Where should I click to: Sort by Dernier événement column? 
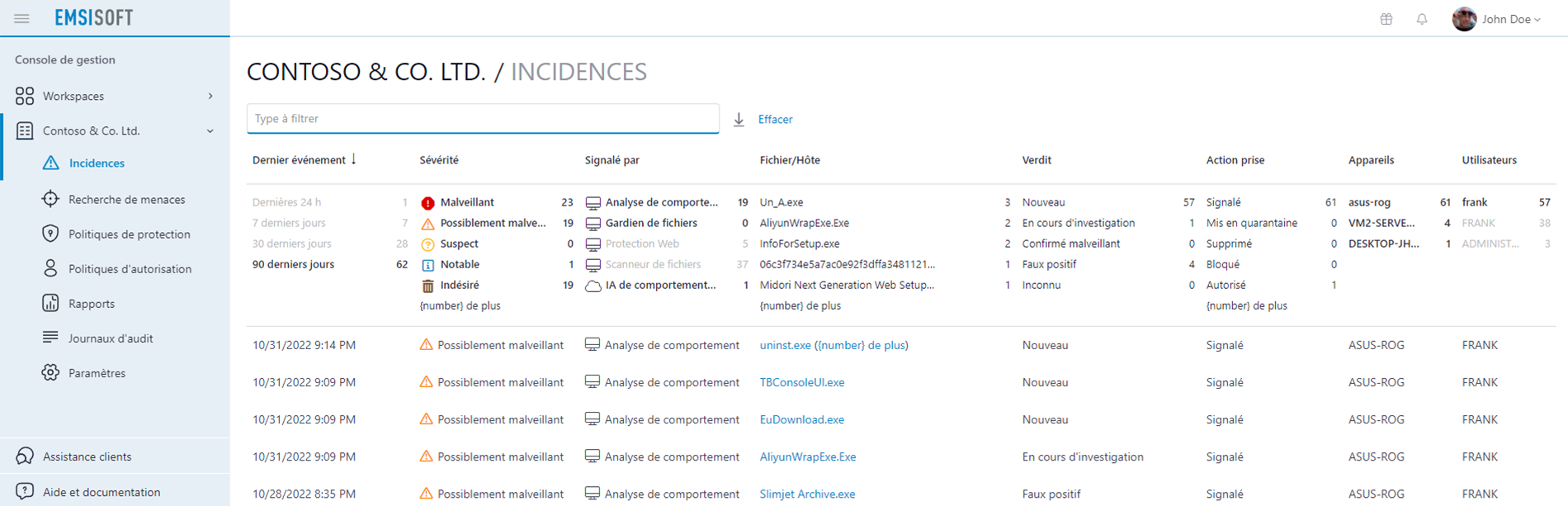point(304,160)
